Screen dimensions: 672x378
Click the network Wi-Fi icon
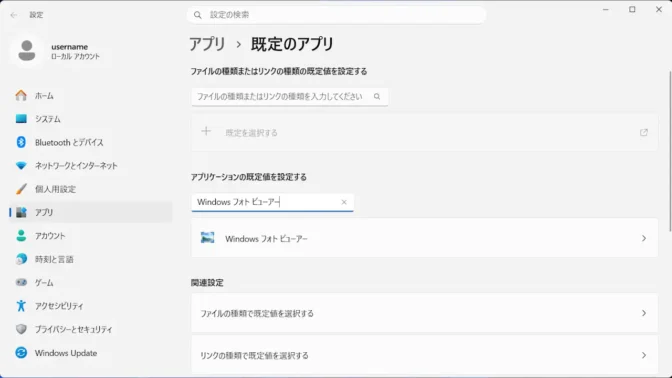pos(21,165)
